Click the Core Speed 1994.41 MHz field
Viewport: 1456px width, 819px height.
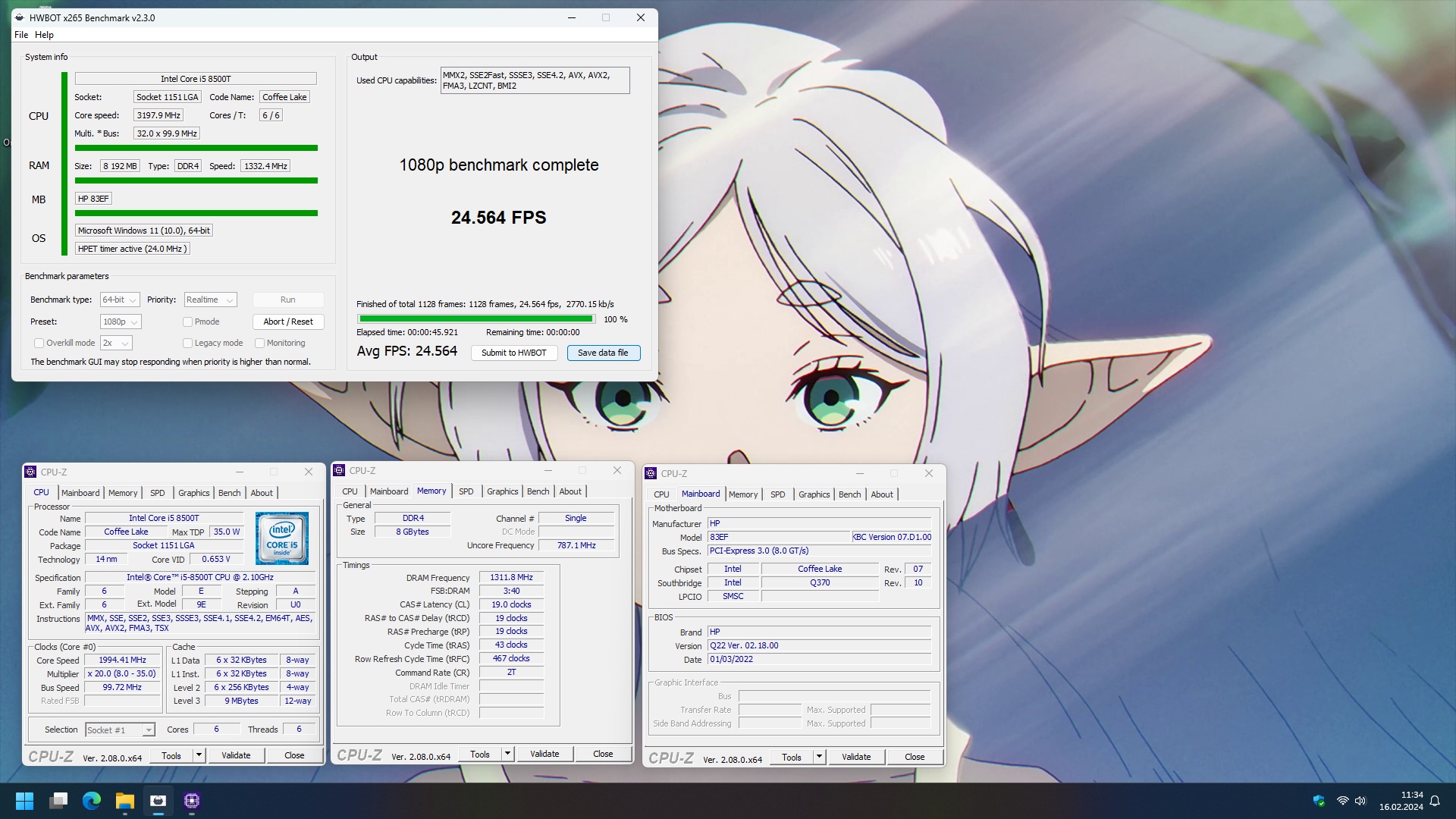point(123,661)
